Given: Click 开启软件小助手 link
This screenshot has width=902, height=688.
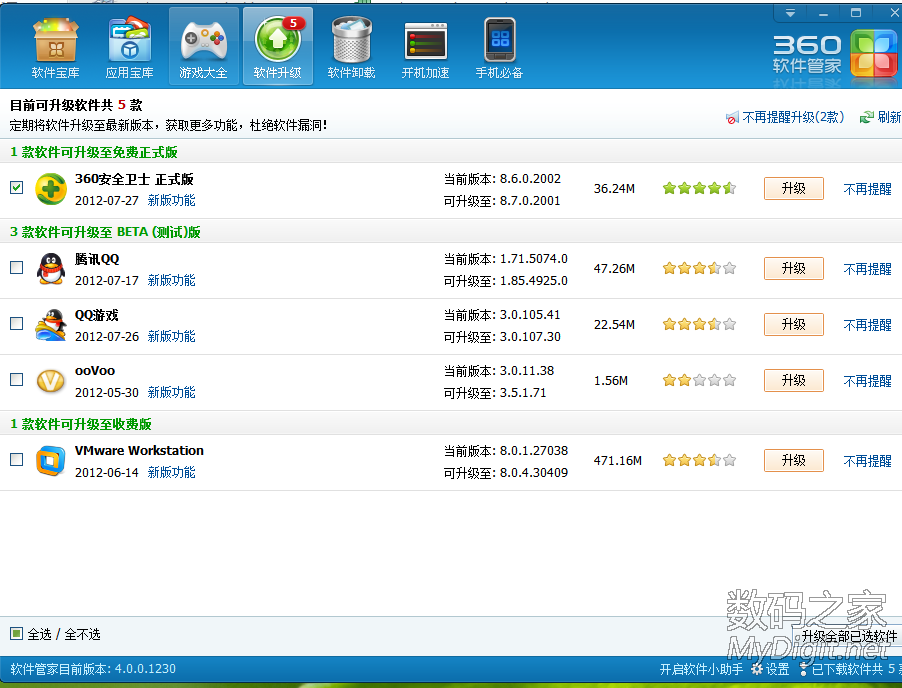Looking at the screenshot, I should tap(701, 670).
